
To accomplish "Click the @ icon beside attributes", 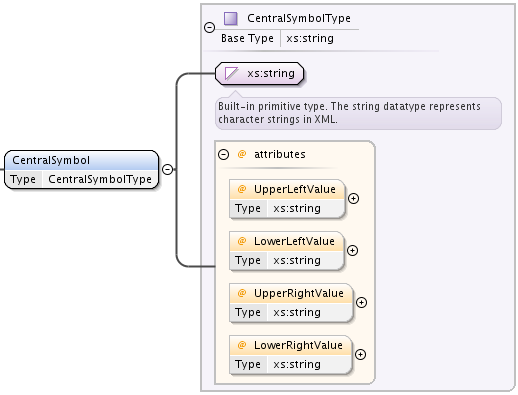I will click(242, 154).
